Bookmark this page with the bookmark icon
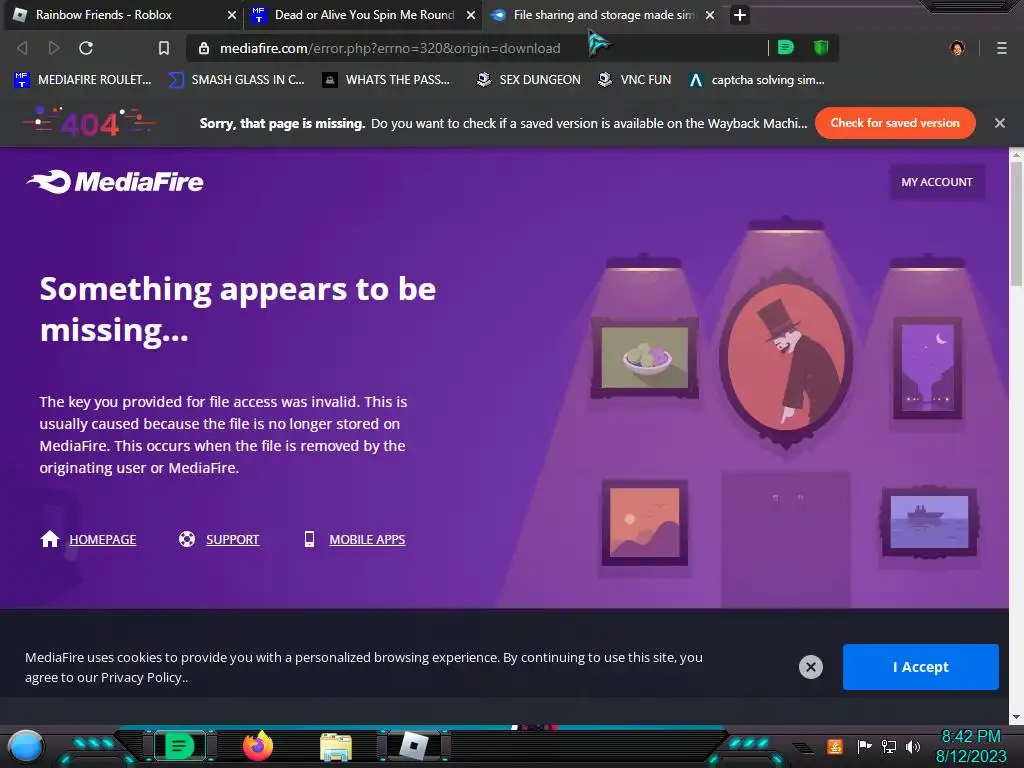1024x768 pixels. 164,48
